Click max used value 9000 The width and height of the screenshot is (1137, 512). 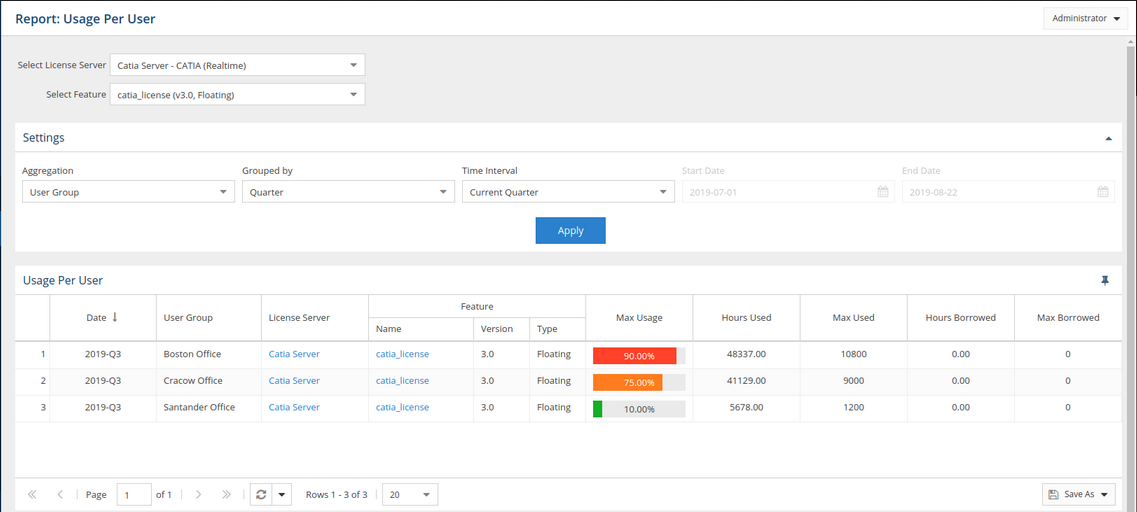[853, 381]
